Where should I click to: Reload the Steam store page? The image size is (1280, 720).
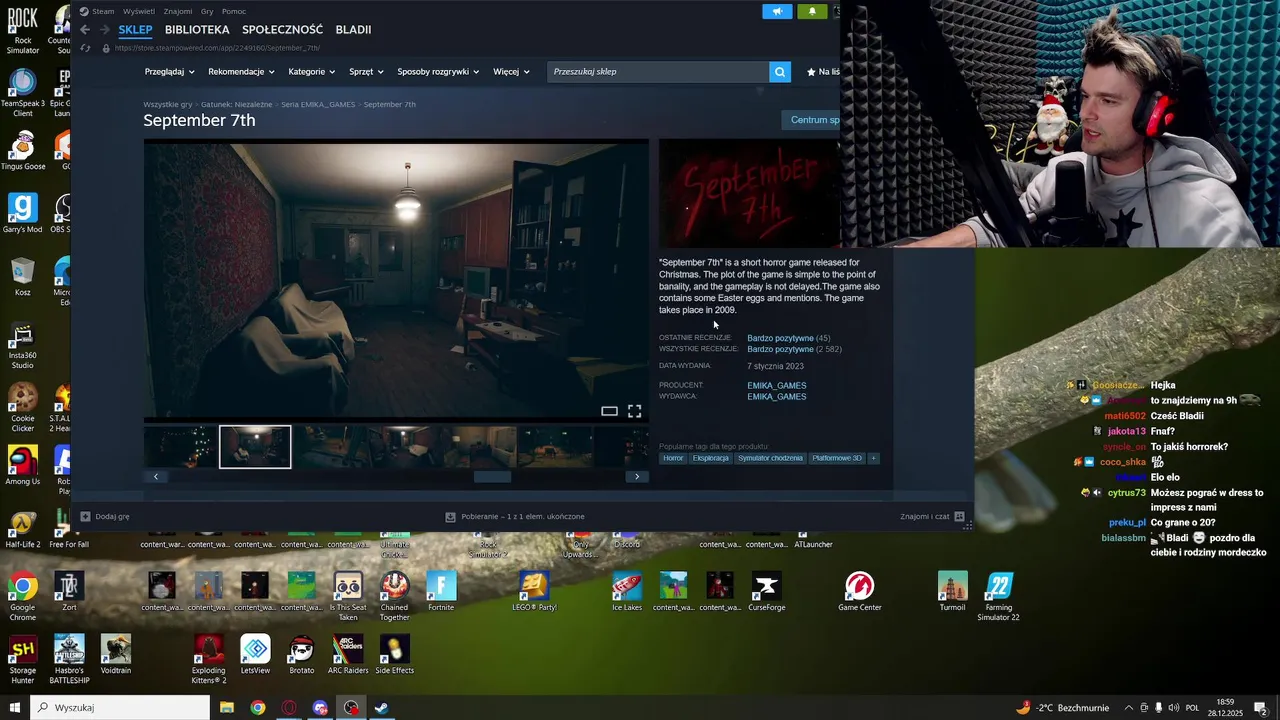85,48
